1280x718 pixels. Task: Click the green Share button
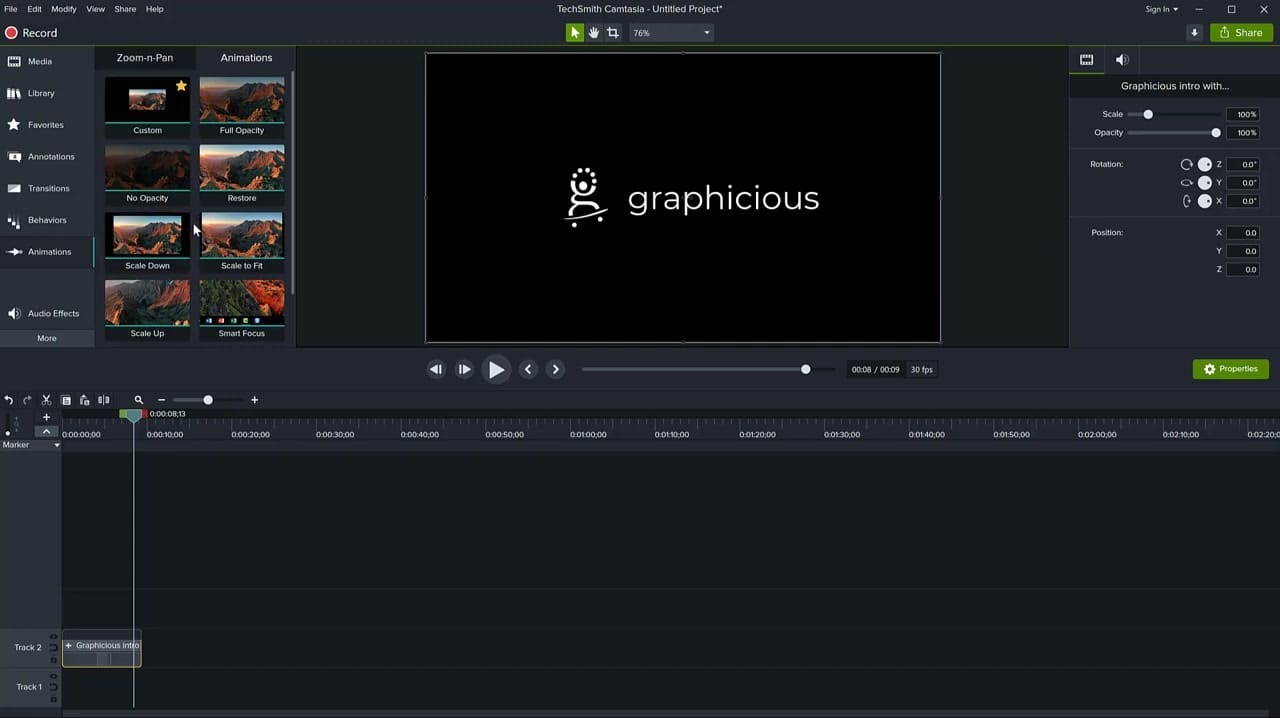coord(1240,32)
